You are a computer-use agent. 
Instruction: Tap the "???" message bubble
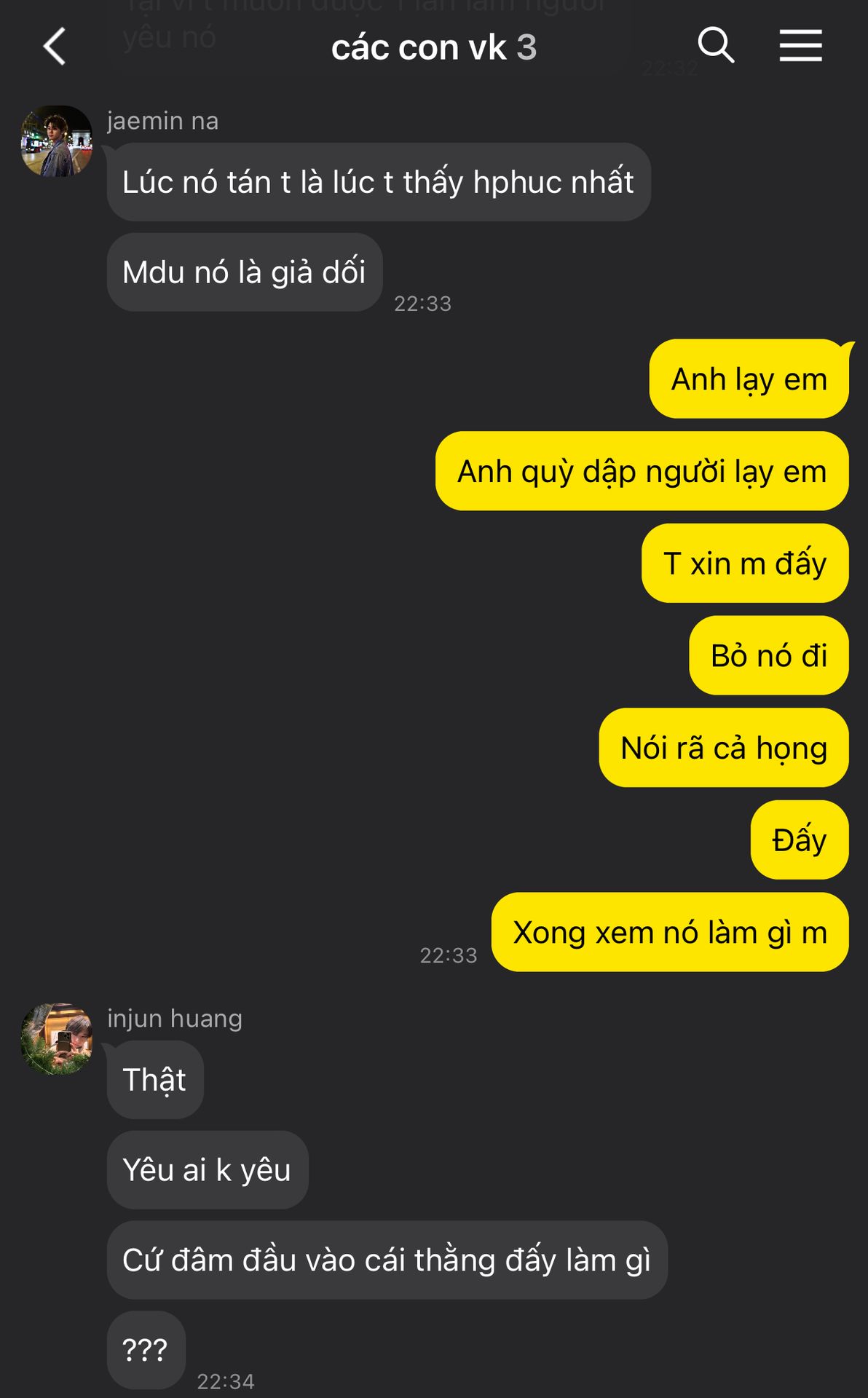(146, 1350)
